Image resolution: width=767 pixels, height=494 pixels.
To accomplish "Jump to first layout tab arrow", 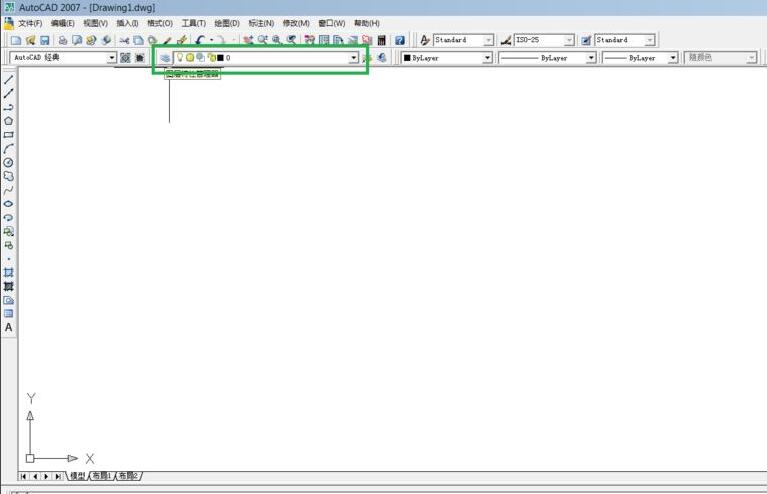I will click(23, 476).
